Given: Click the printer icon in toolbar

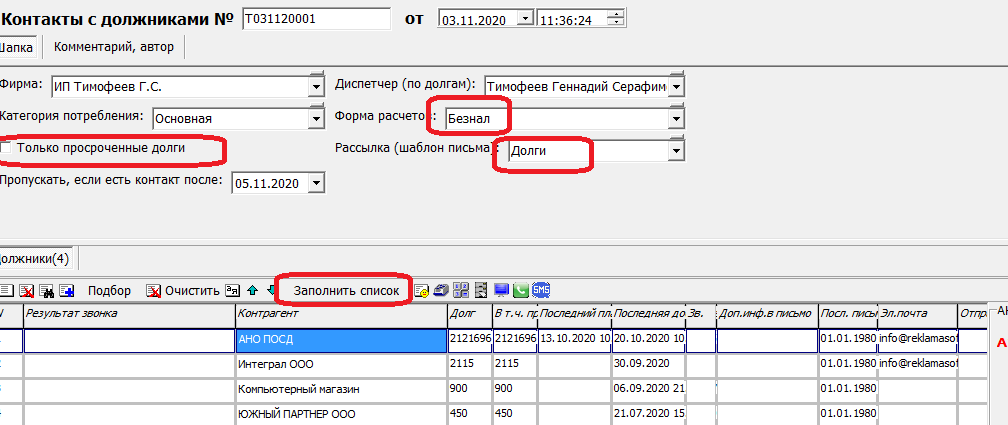Looking at the screenshot, I should [441, 290].
